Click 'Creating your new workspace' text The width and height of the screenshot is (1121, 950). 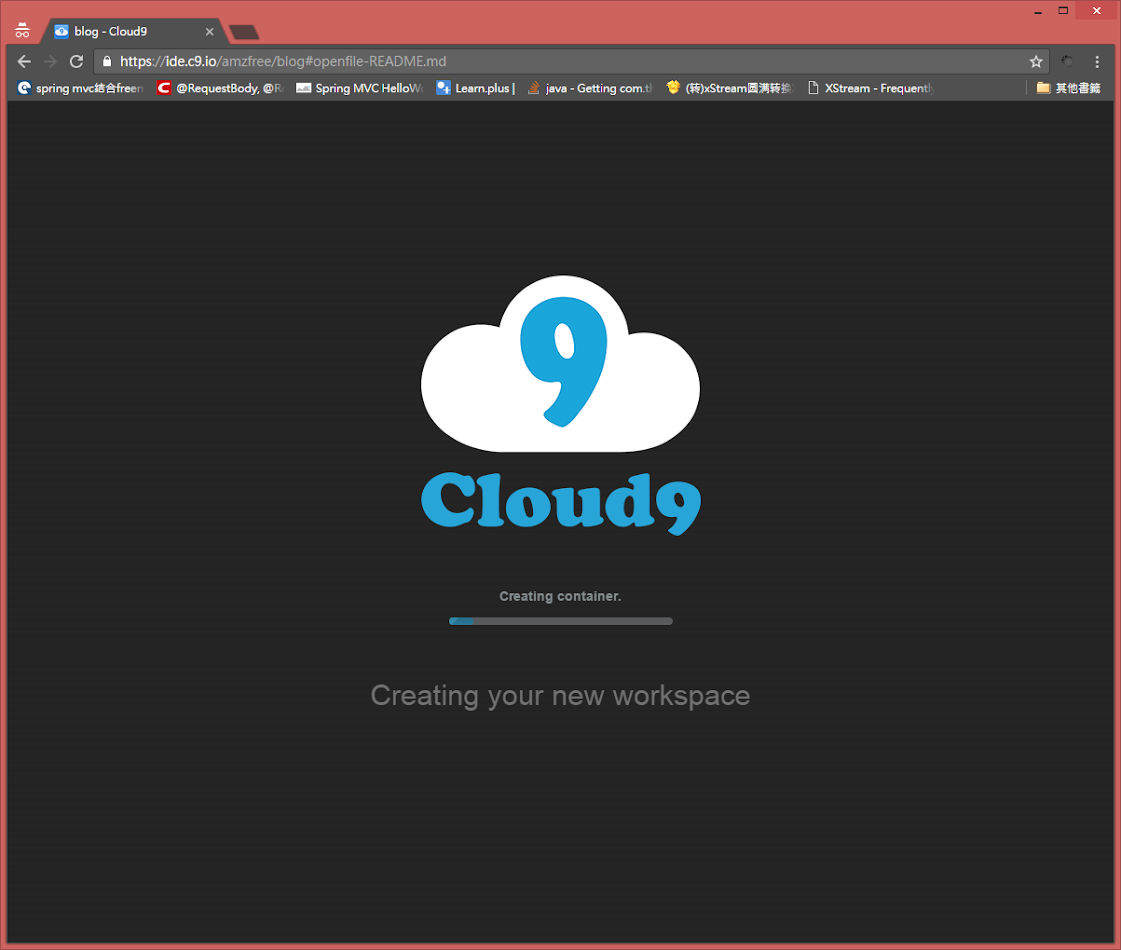(560, 696)
